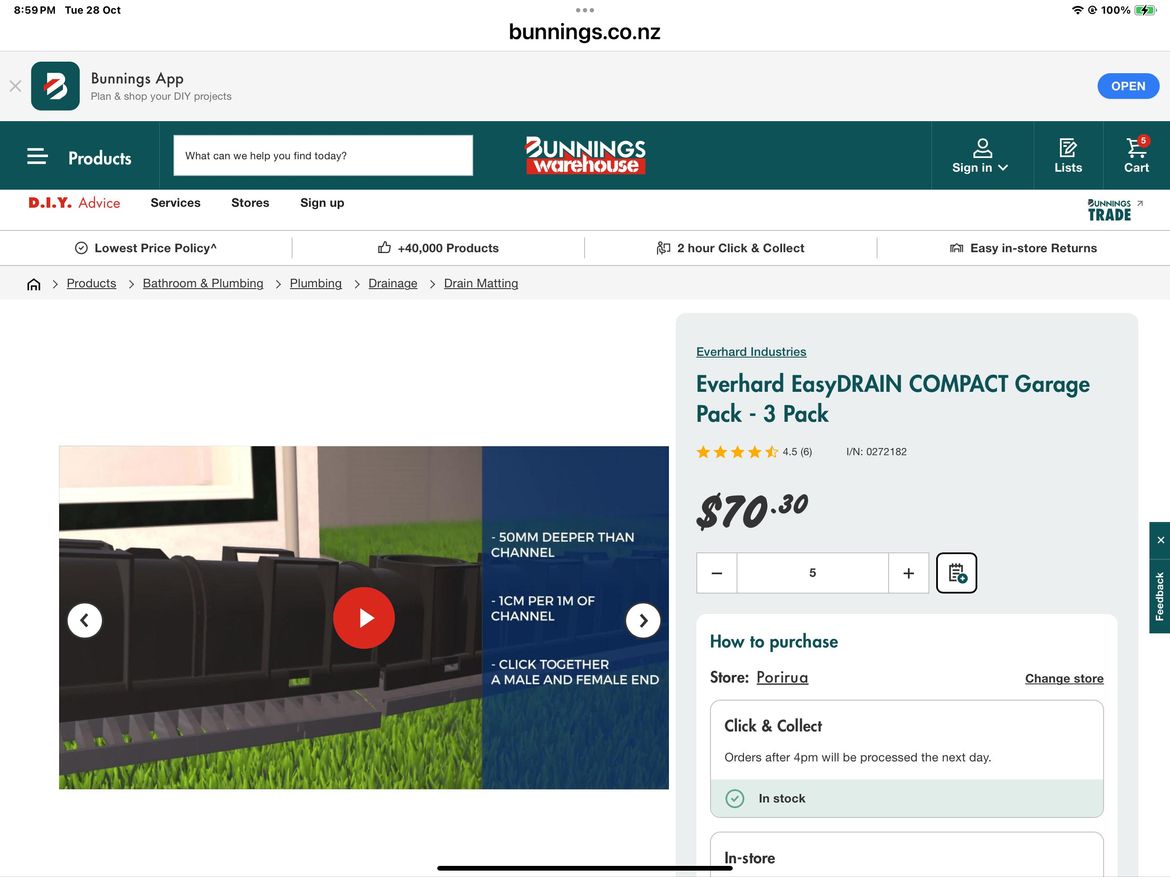Click the Change store link
Image resolution: width=1170 pixels, height=877 pixels.
(x=1064, y=679)
